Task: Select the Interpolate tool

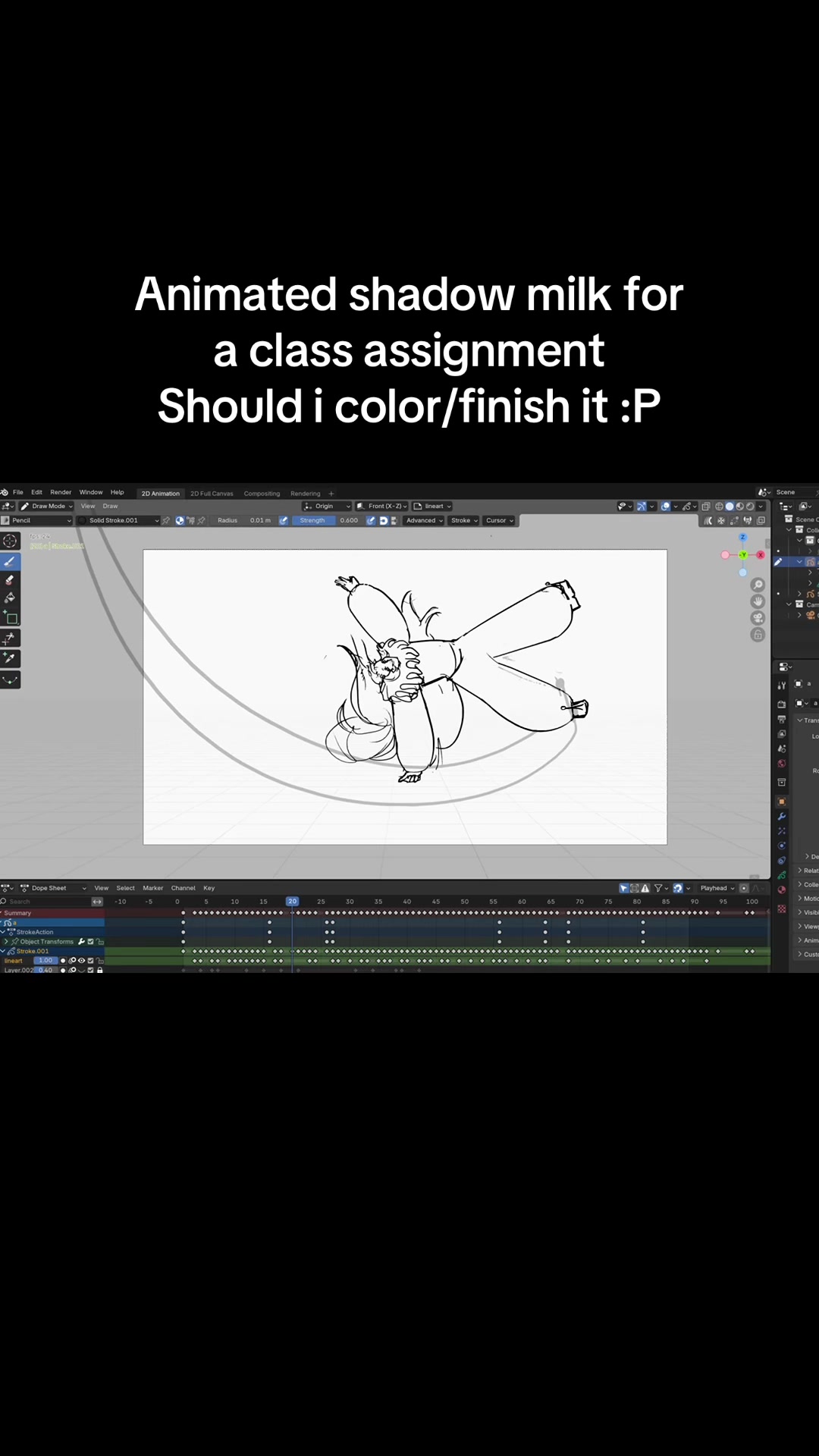Action: coord(10,679)
